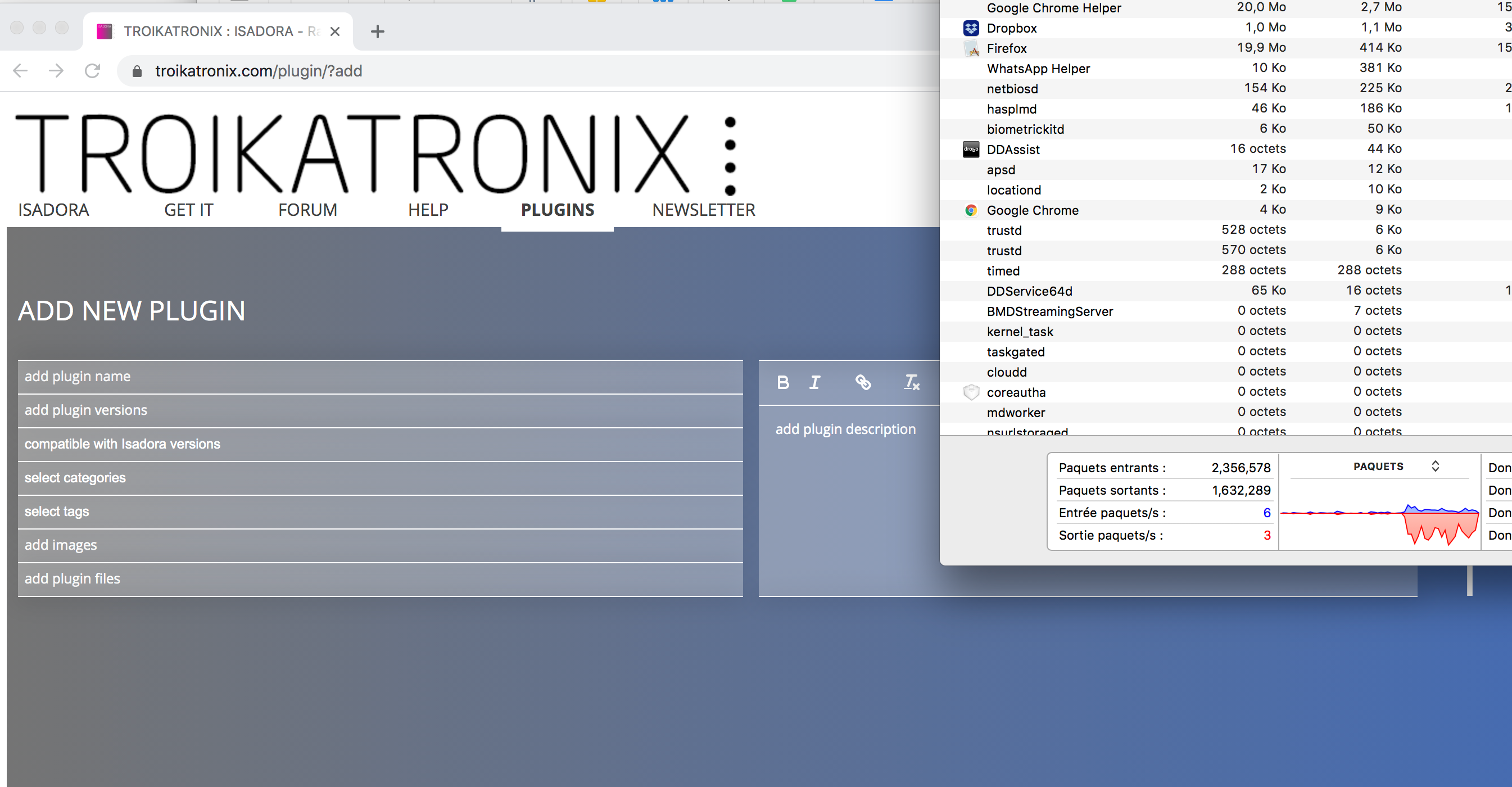1512x787 pixels.
Task: Click the add plugin name field
Action: pos(381,377)
